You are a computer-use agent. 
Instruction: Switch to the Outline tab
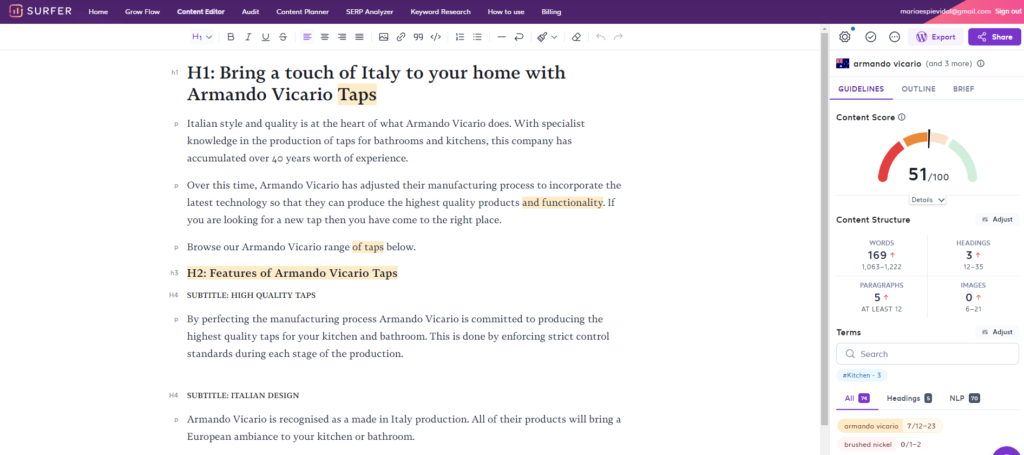point(918,89)
